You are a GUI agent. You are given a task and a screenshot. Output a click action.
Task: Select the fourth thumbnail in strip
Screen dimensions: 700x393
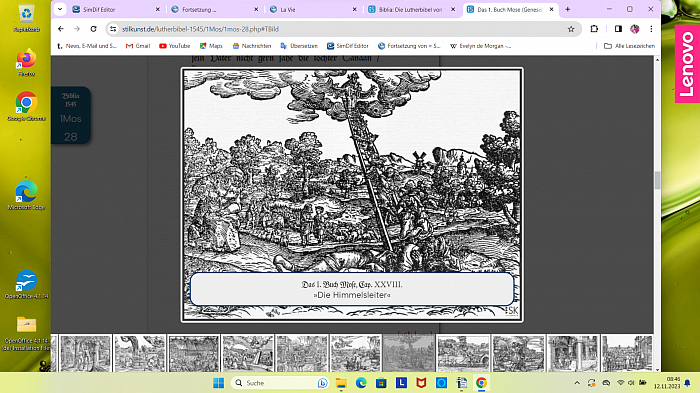(x=248, y=353)
